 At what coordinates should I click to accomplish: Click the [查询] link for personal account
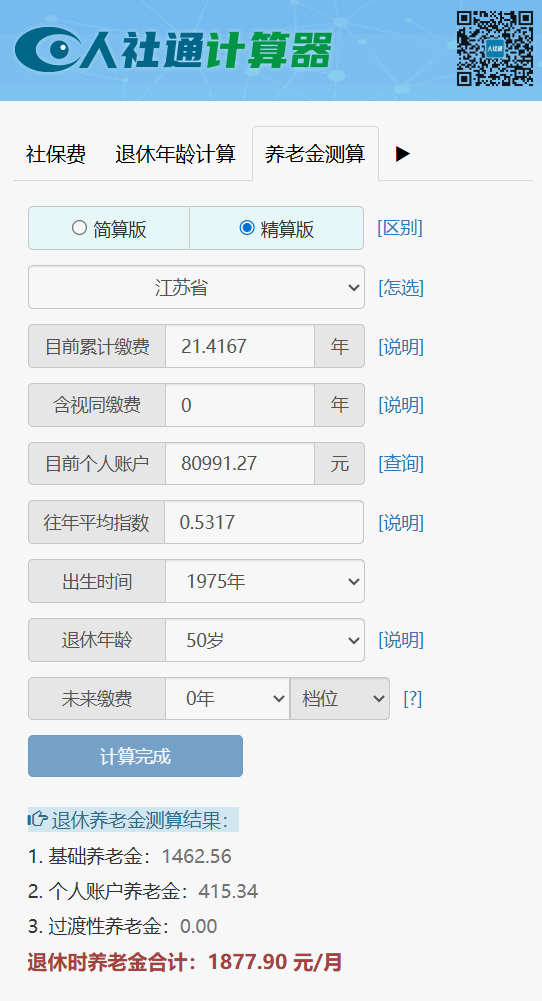click(401, 463)
